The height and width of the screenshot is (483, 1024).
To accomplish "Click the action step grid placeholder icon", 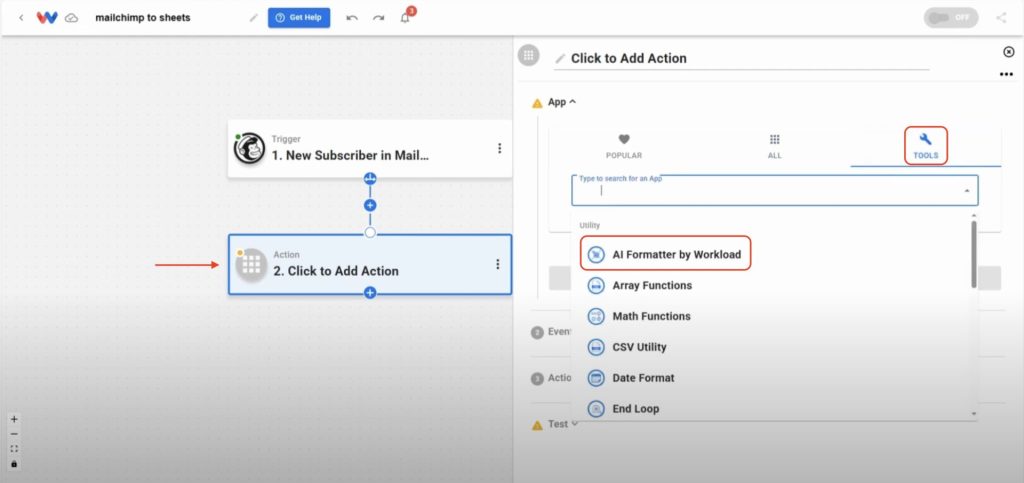I will click(x=251, y=265).
